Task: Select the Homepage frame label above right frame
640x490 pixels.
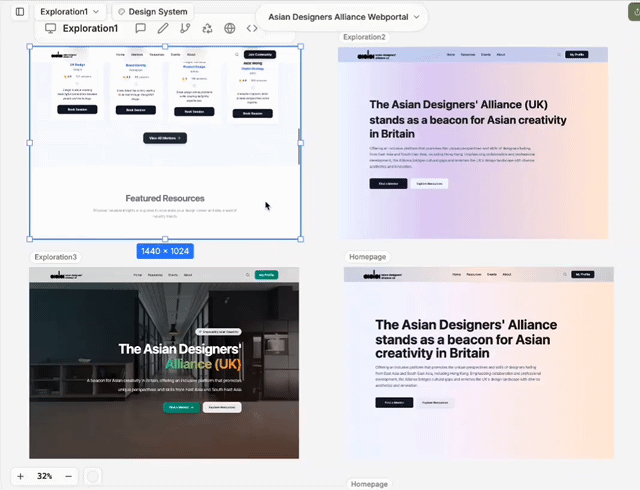Action: coord(367,257)
